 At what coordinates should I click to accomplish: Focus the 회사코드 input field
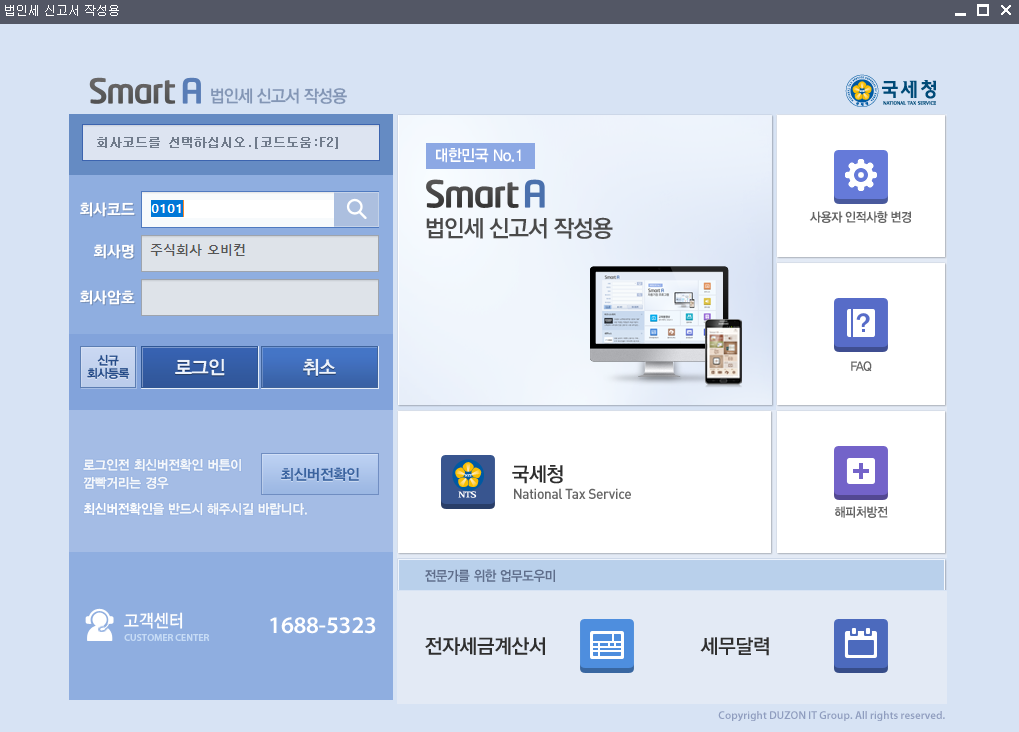(238, 209)
